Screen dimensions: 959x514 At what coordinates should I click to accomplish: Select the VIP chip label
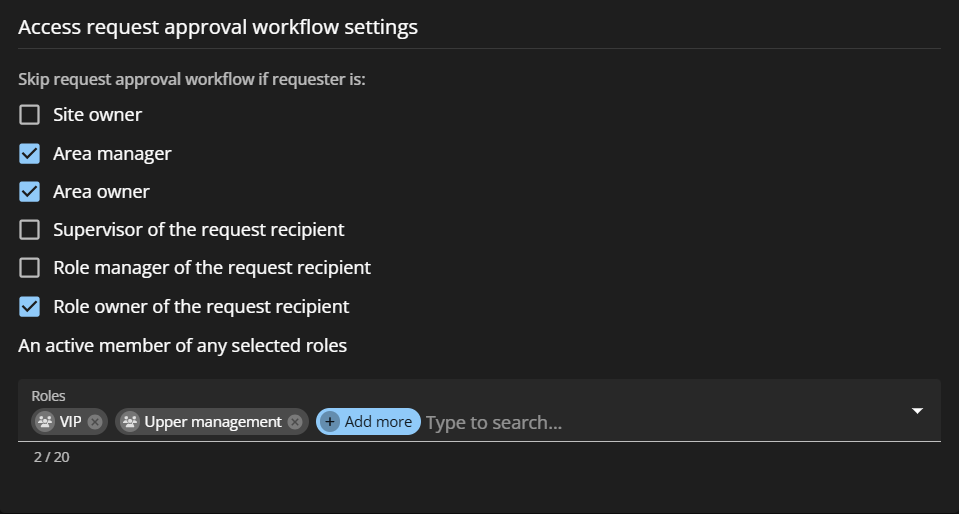[70, 422]
